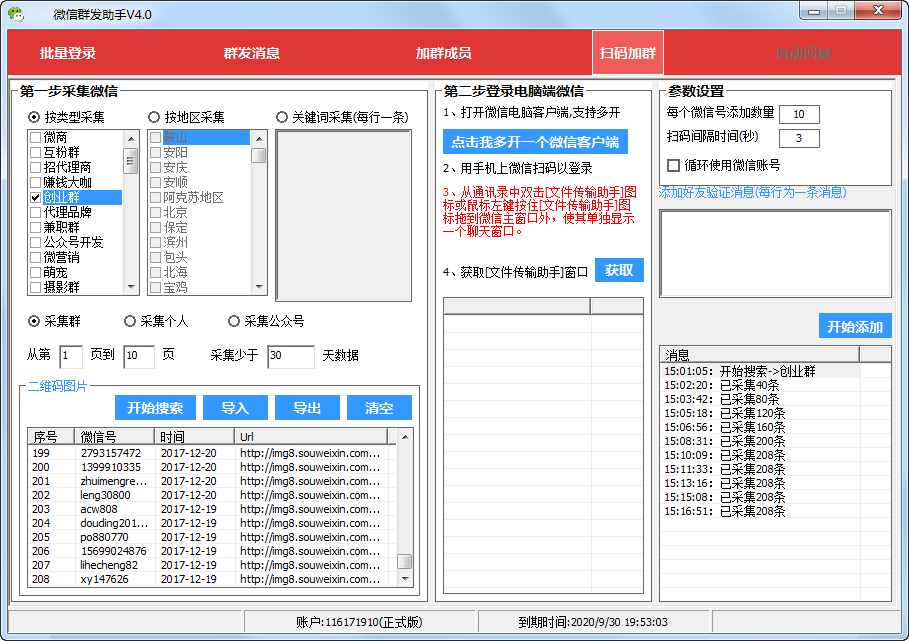The image size is (909, 641).
Task: Select the 扫码加群 tab
Action: click(x=627, y=53)
